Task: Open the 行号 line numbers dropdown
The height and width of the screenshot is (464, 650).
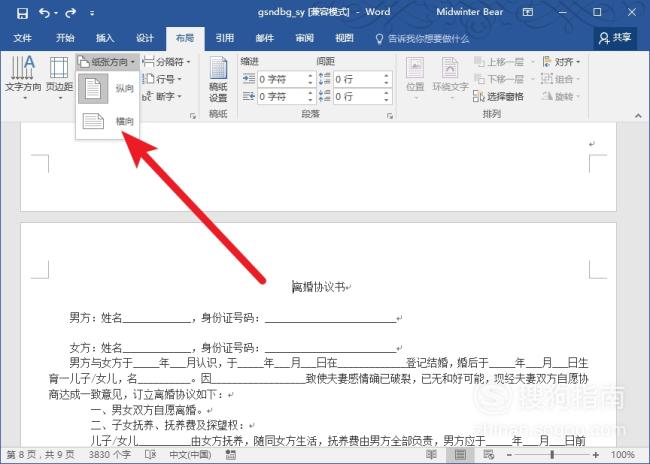Action: coord(162,79)
